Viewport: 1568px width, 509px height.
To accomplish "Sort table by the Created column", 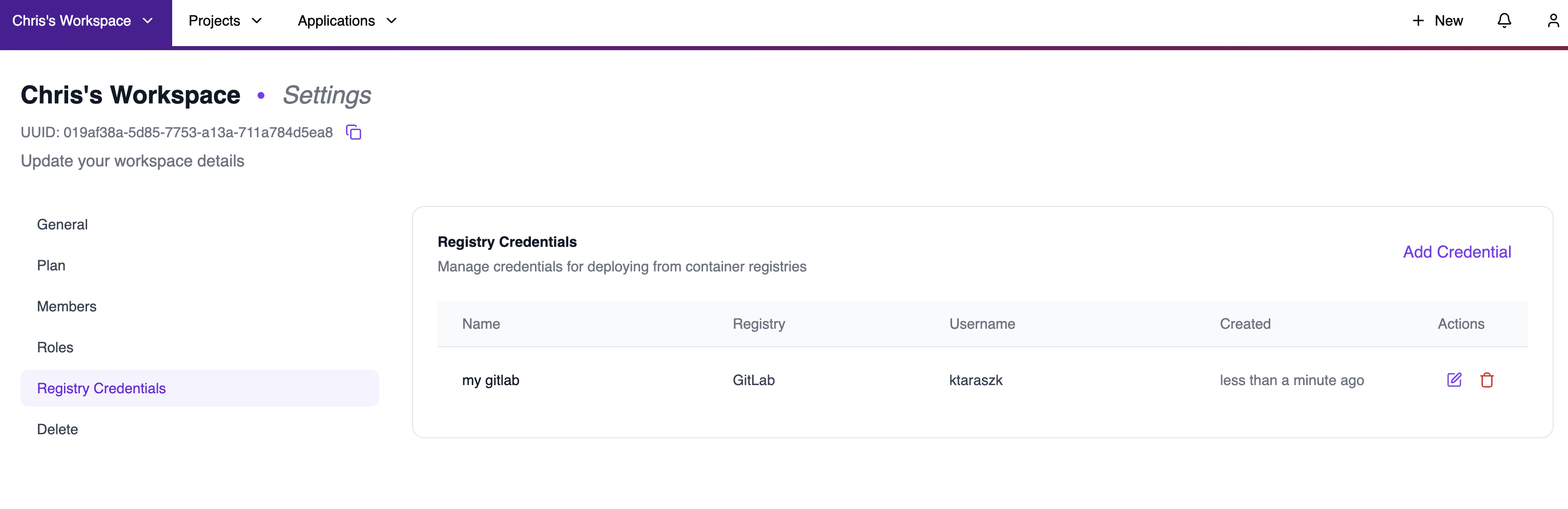I will click(x=1245, y=324).
